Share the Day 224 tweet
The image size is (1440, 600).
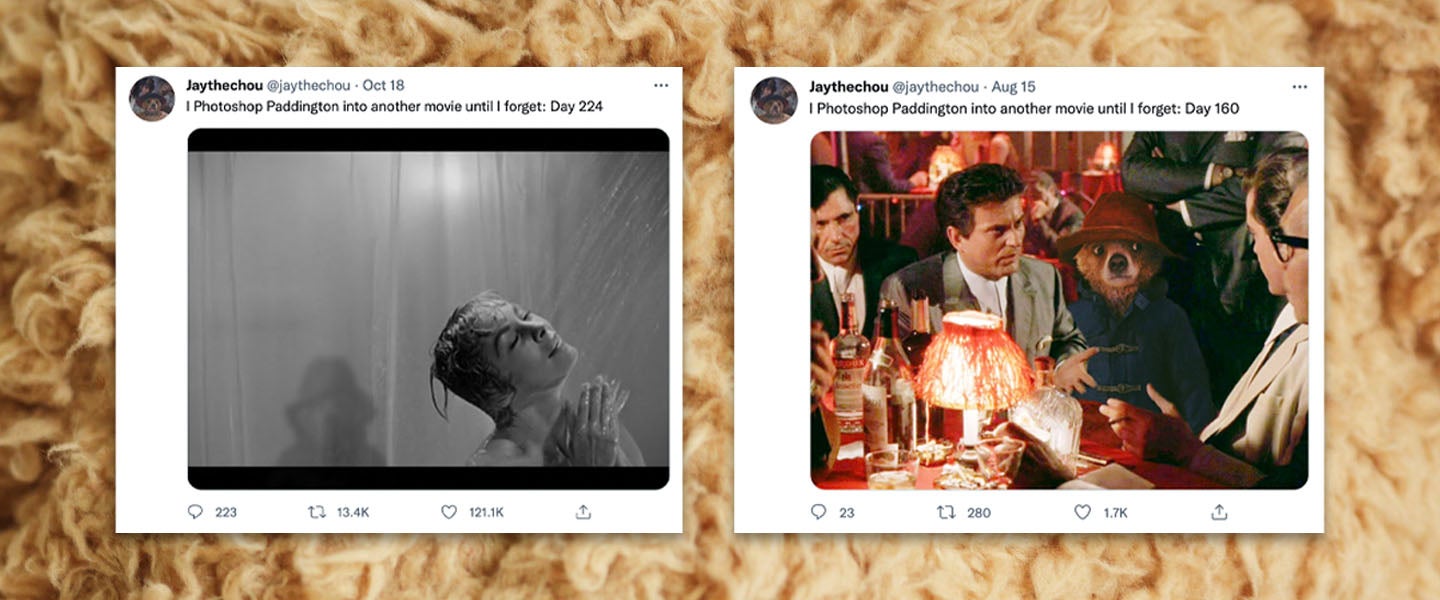[x=584, y=512]
